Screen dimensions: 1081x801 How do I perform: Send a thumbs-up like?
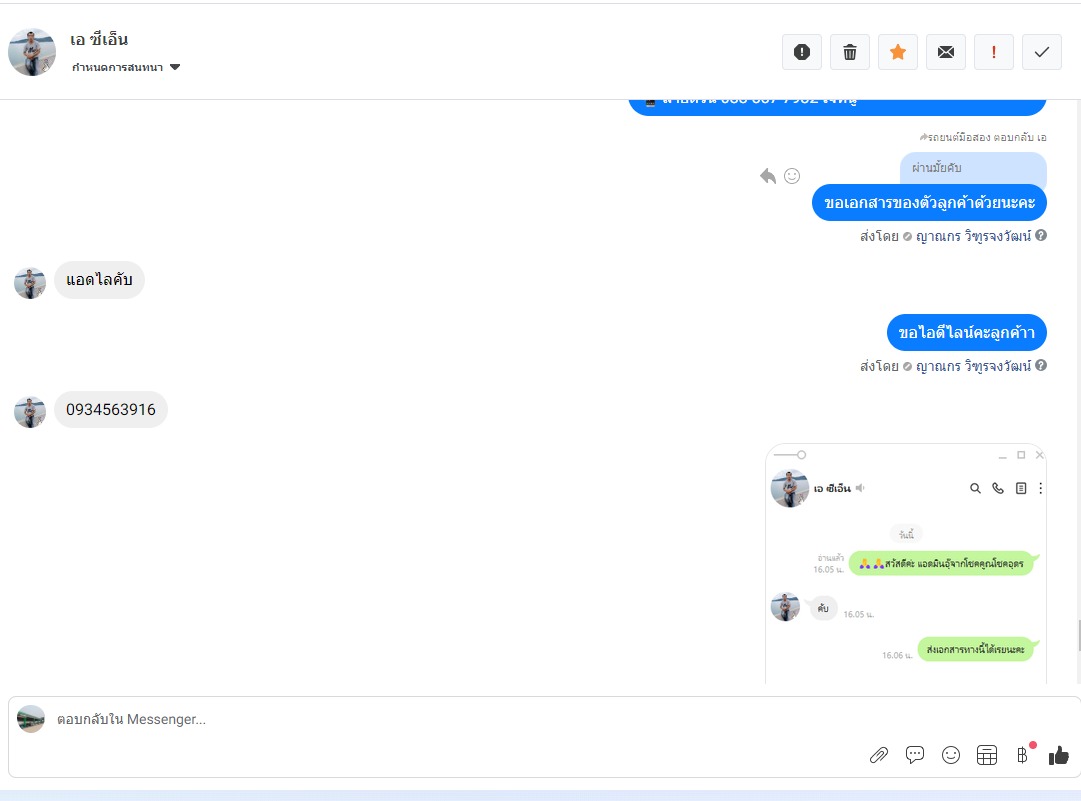point(1058,756)
